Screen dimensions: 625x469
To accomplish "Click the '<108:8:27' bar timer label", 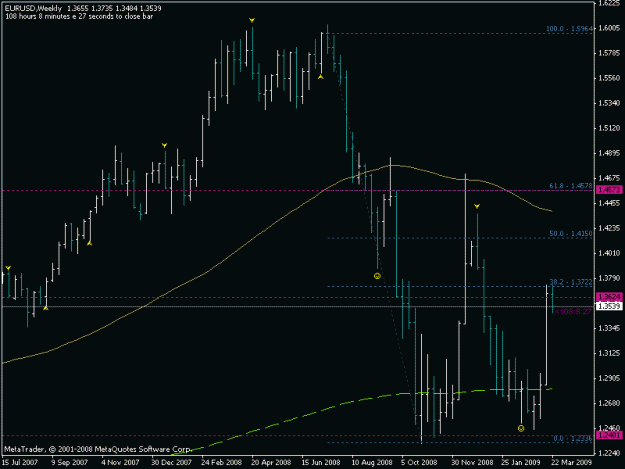I will point(573,311).
